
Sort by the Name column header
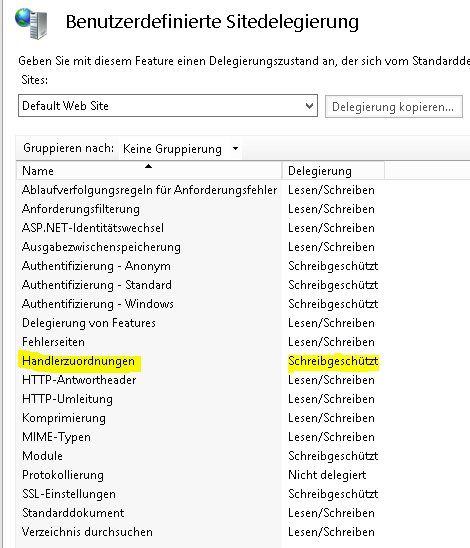pos(149,171)
